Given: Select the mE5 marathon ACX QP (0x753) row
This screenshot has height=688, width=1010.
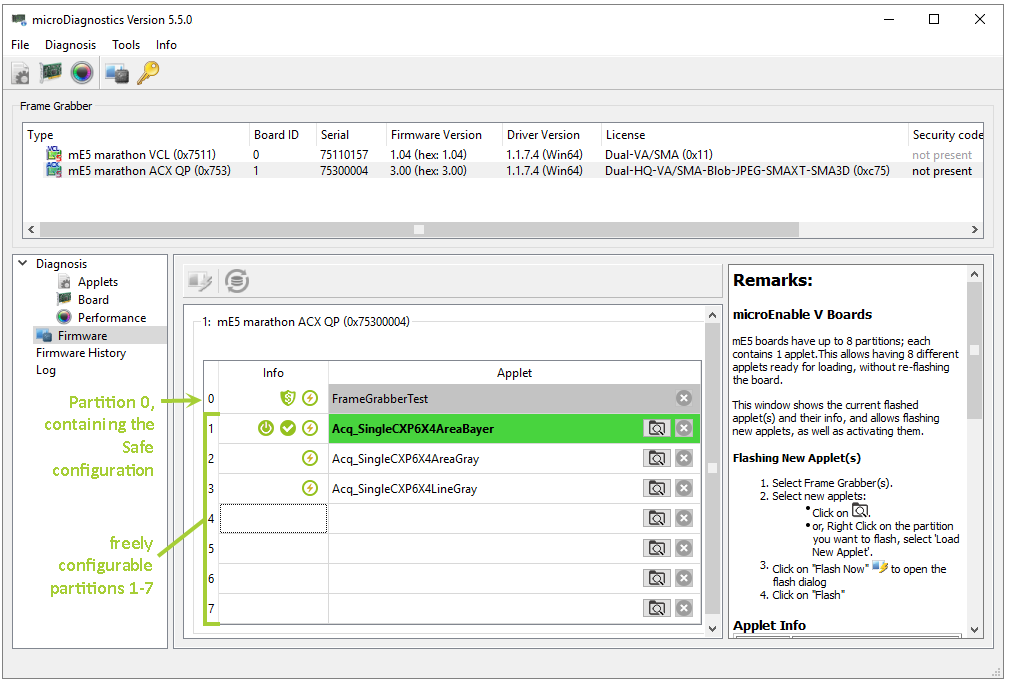Looking at the screenshot, I should (x=502, y=171).
